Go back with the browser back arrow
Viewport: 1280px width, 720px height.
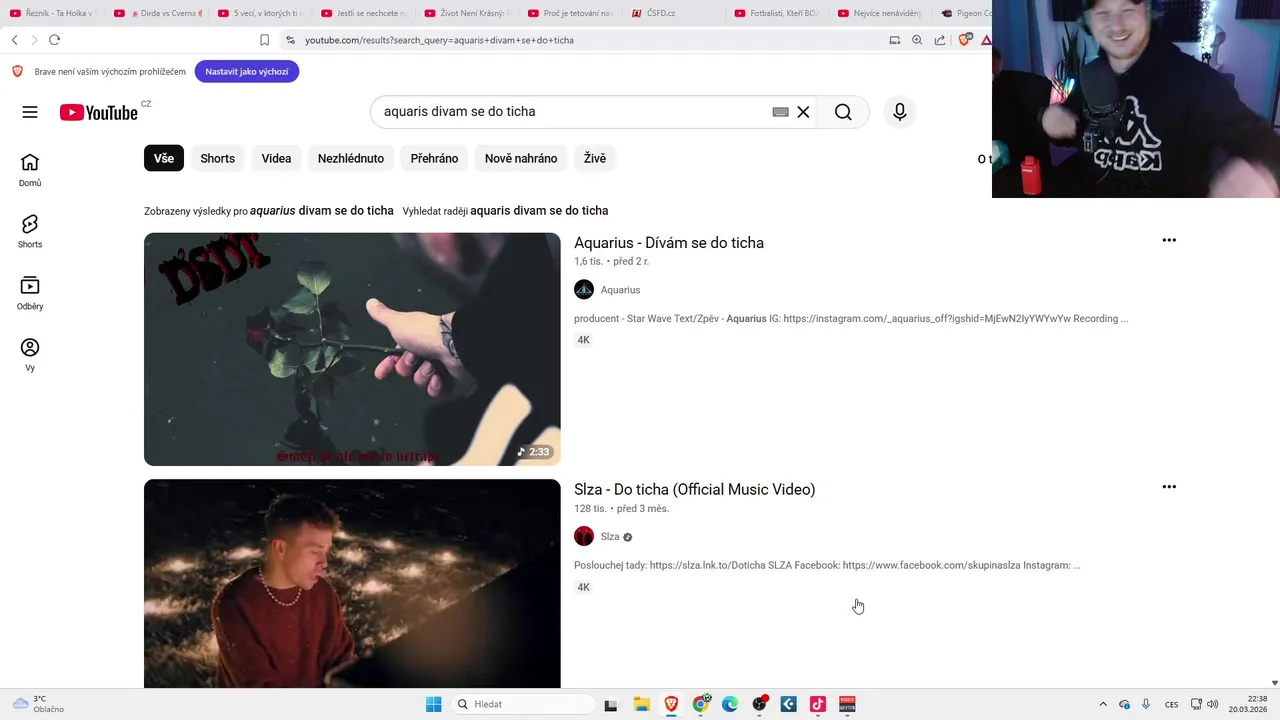pos(14,40)
